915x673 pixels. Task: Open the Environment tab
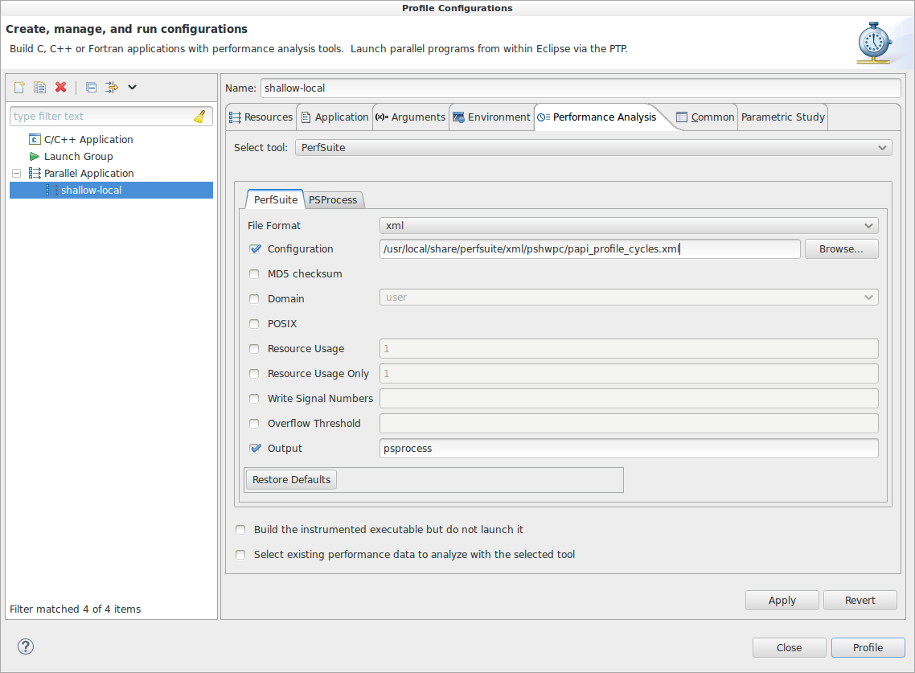pos(491,117)
